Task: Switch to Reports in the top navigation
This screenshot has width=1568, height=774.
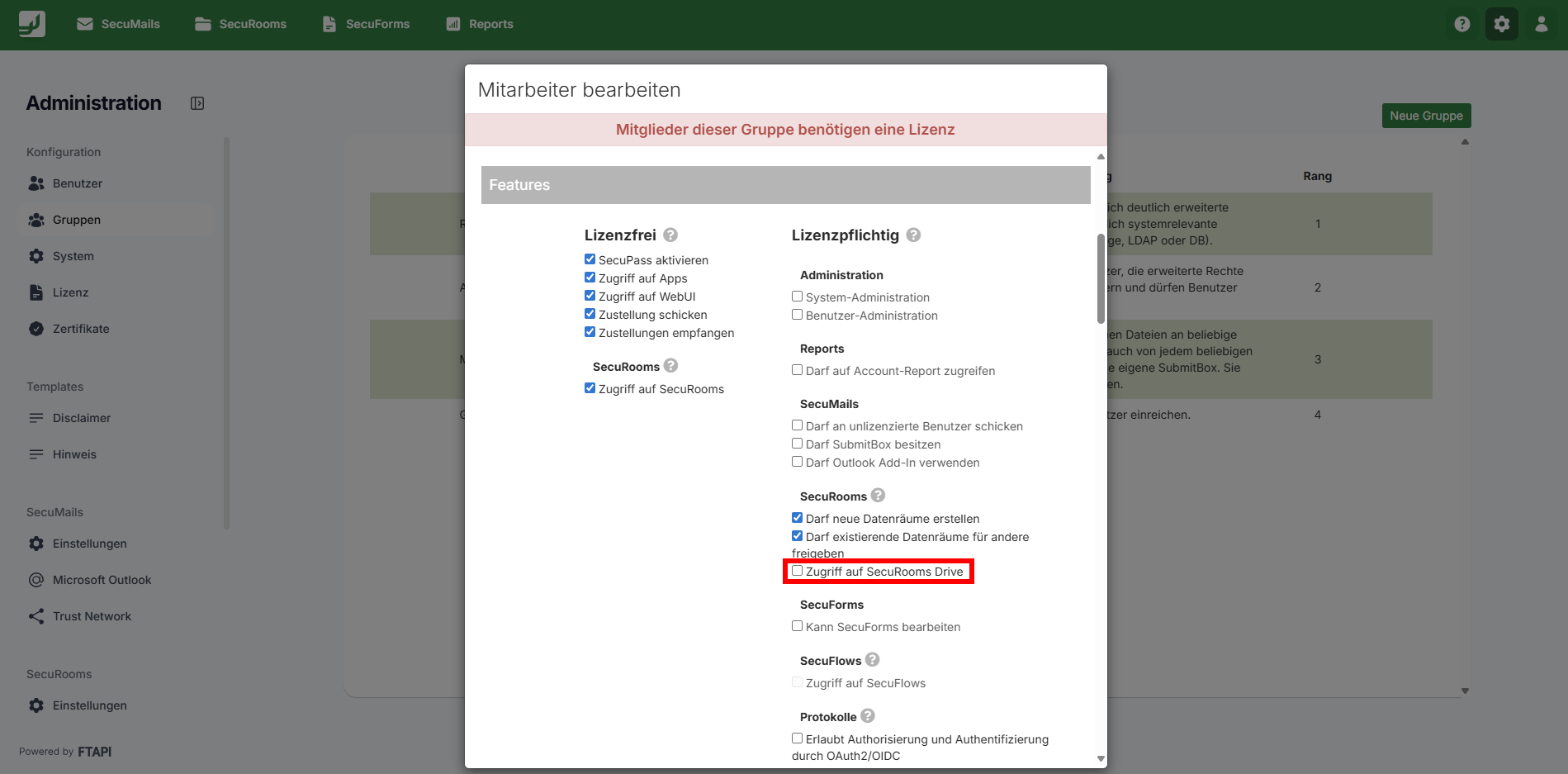Action: (480, 24)
